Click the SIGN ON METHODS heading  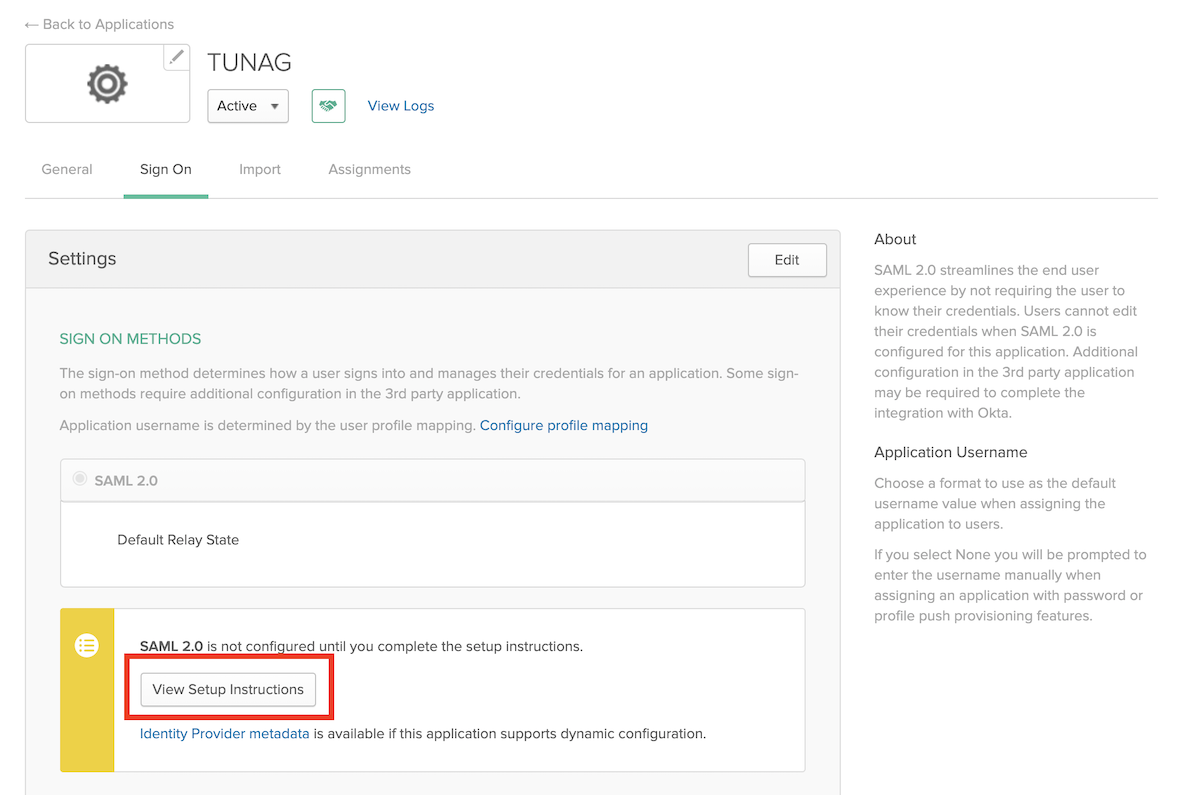coord(131,339)
